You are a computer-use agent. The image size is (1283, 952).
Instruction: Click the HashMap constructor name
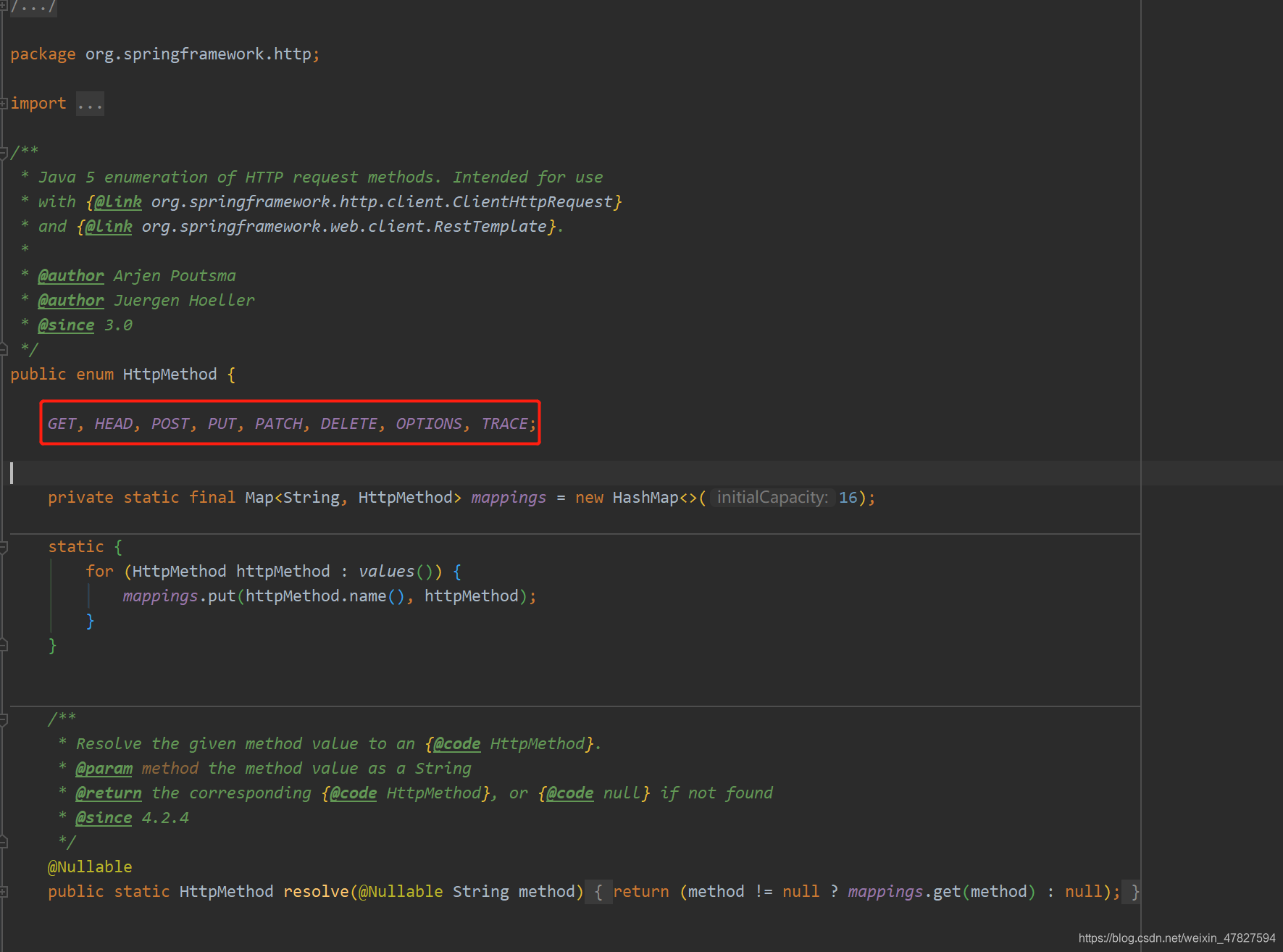[x=645, y=498]
